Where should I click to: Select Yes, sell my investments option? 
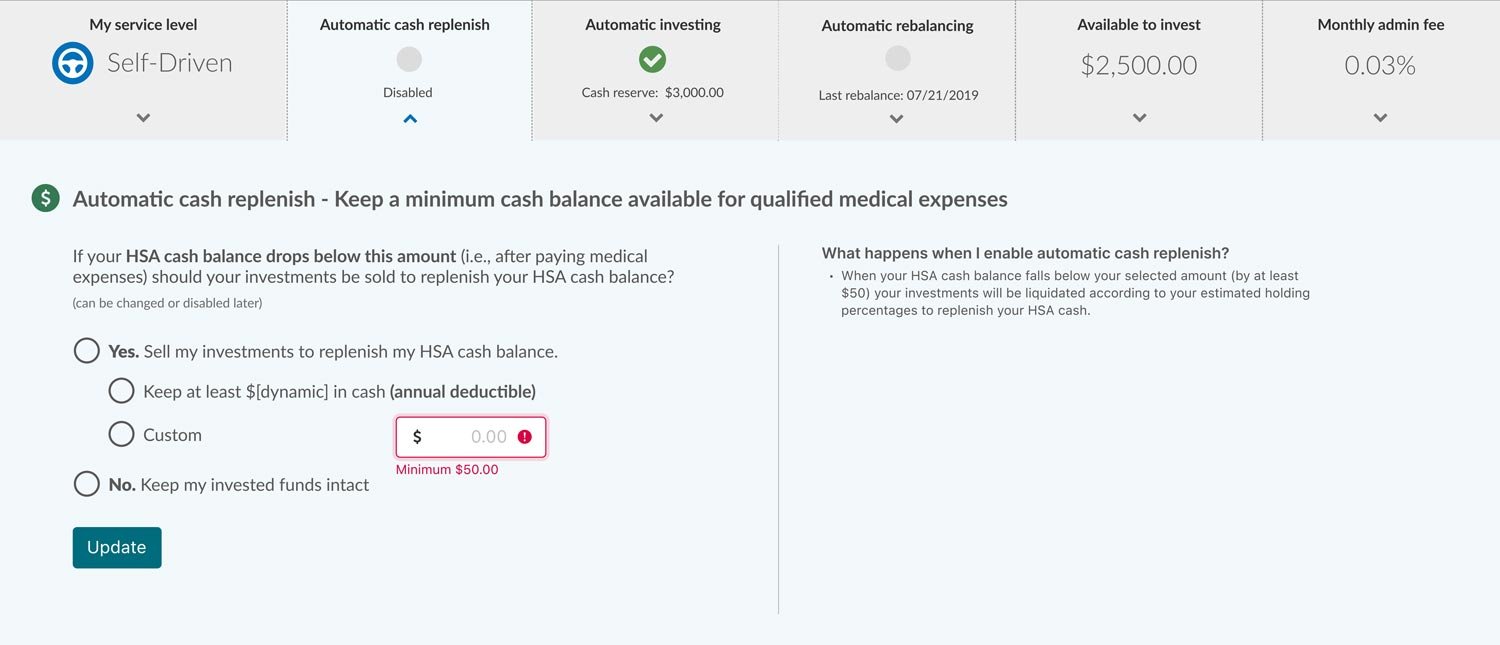point(87,351)
